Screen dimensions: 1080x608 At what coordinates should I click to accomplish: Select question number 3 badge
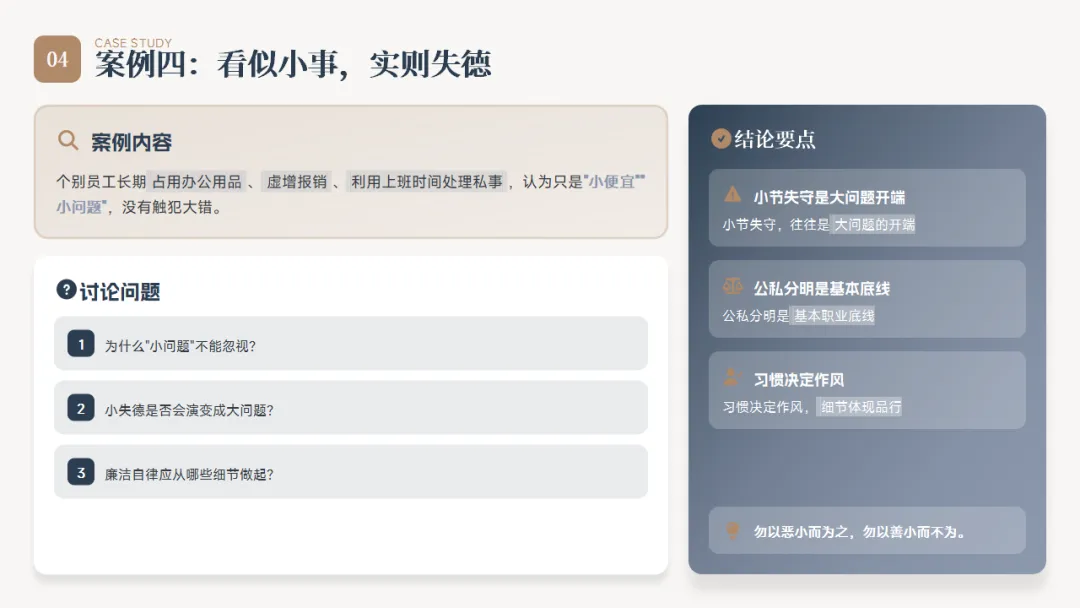tap(81, 472)
